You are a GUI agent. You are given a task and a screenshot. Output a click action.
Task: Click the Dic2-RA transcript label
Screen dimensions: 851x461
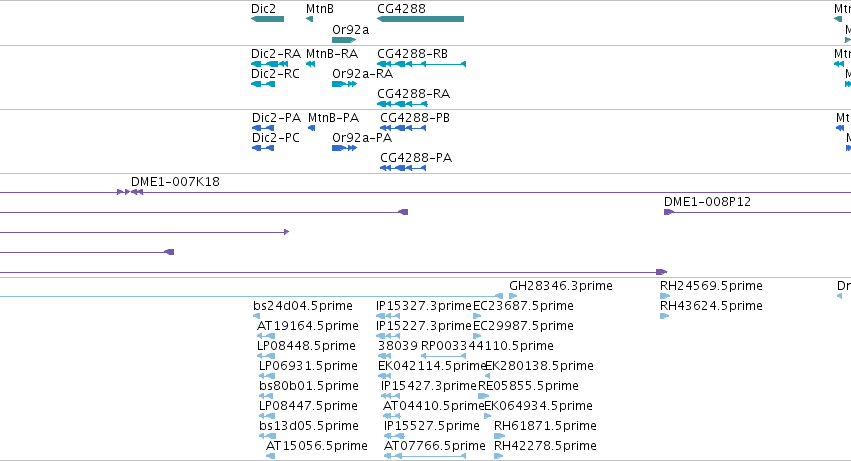[x=276, y=54]
